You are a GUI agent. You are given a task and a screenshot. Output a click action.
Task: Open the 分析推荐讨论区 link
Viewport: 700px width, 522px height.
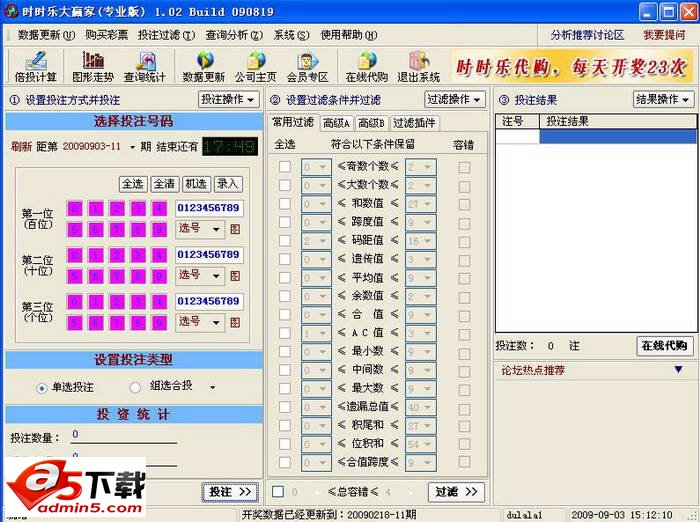[x=587, y=35]
